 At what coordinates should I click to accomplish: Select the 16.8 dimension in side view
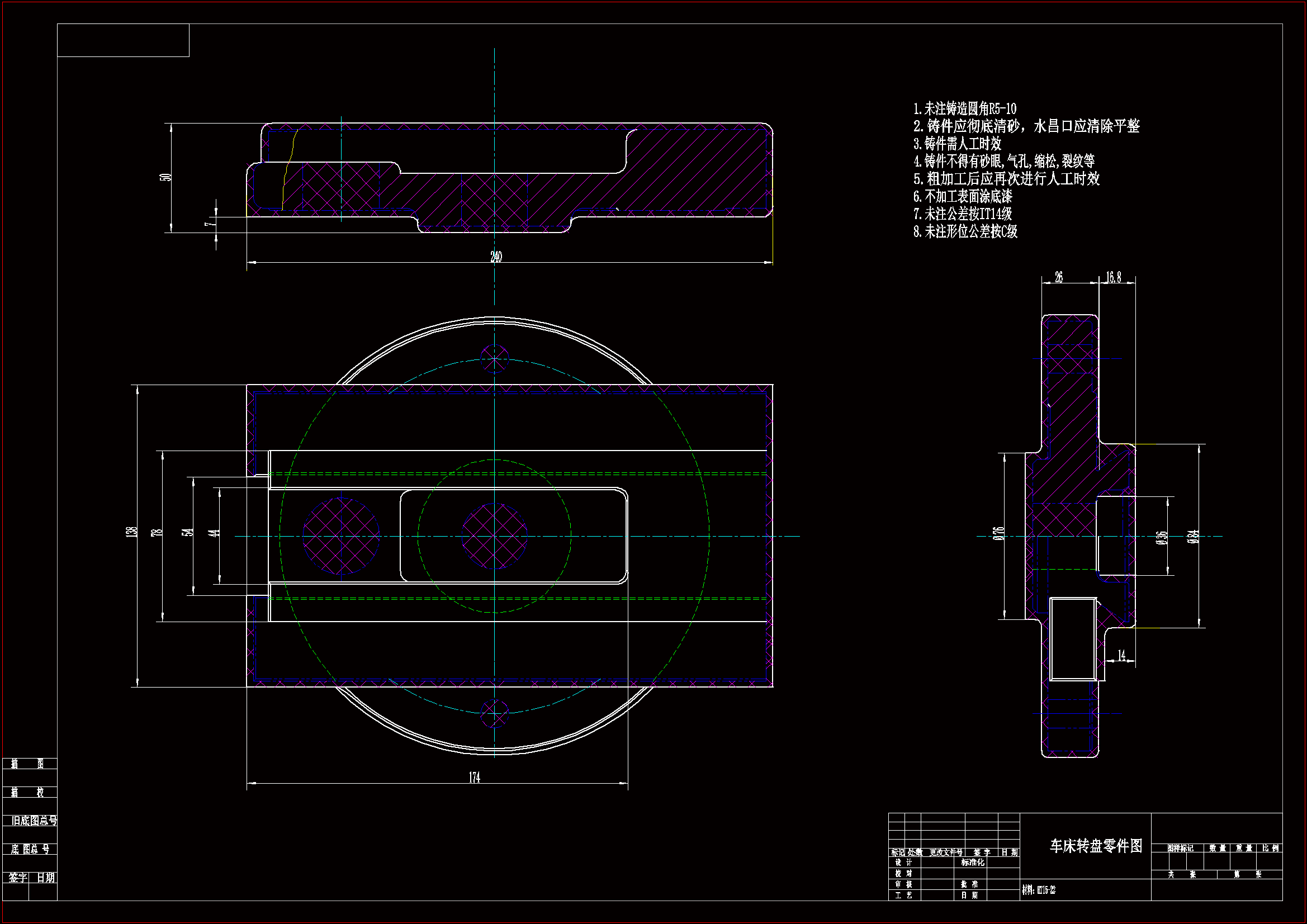coord(1114,277)
